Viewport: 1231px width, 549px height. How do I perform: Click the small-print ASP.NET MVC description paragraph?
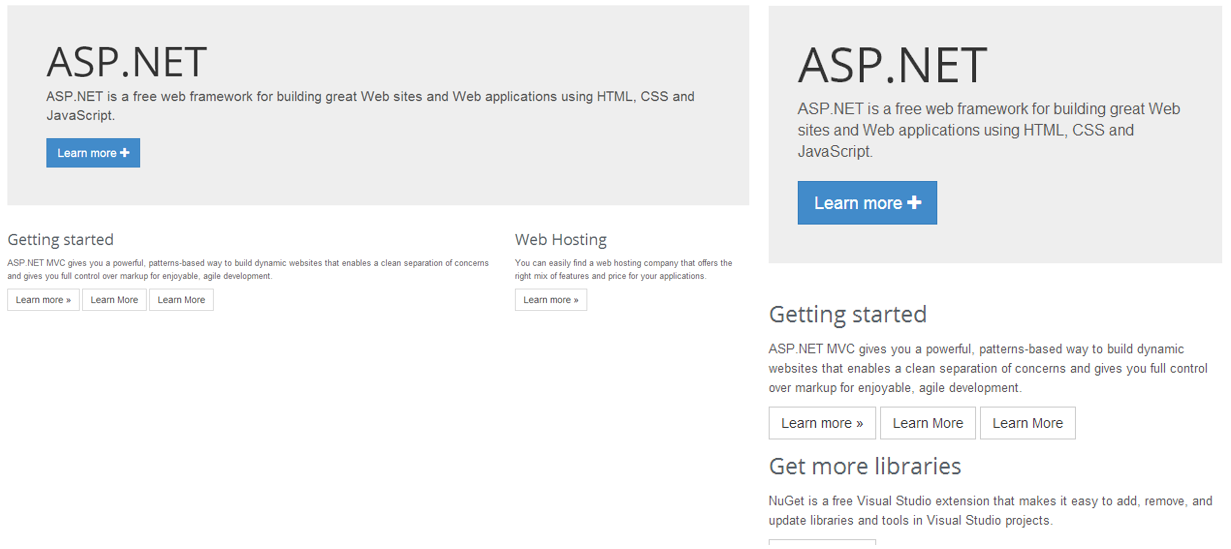pyautogui.click(x=247, y=270)
